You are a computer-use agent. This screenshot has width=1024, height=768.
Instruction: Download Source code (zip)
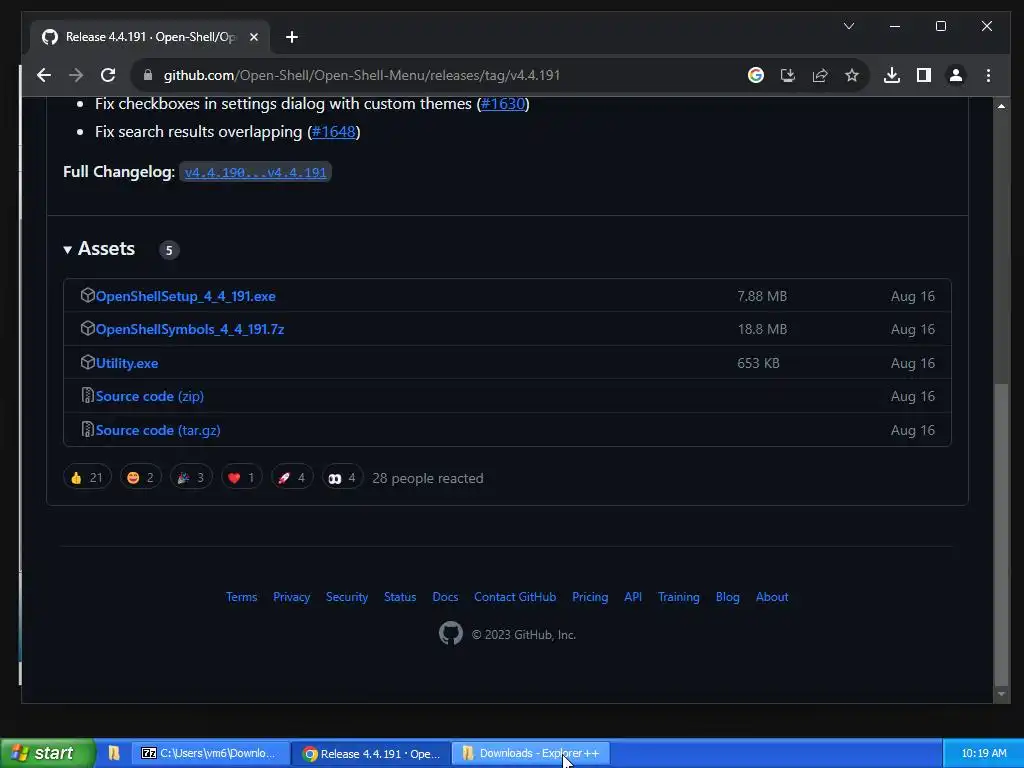tap(150, 396)
